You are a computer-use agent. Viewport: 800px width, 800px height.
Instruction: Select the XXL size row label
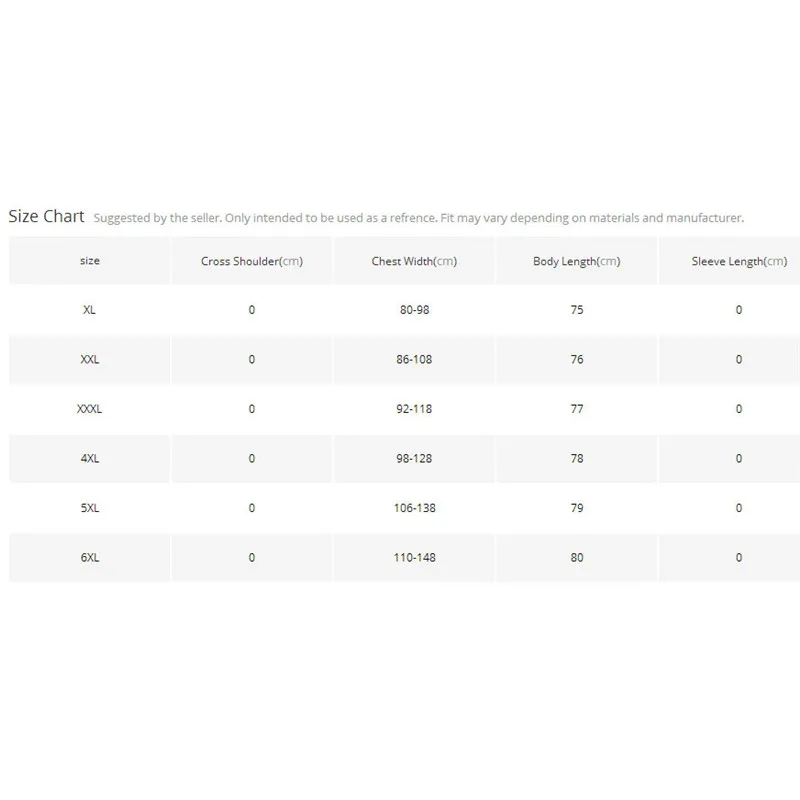tap(90, 359)
